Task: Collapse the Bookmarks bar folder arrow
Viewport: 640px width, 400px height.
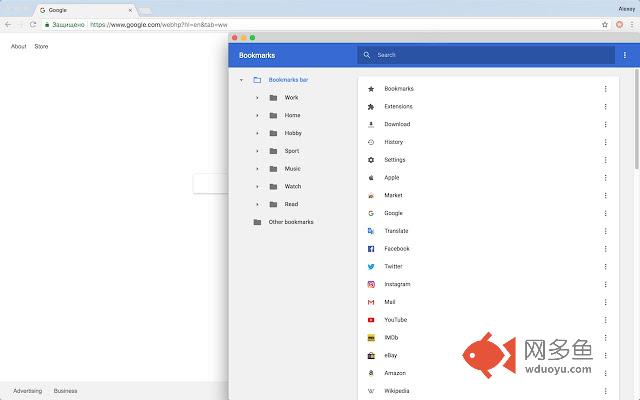Action: pyautogui.click(x=241, y=80)
